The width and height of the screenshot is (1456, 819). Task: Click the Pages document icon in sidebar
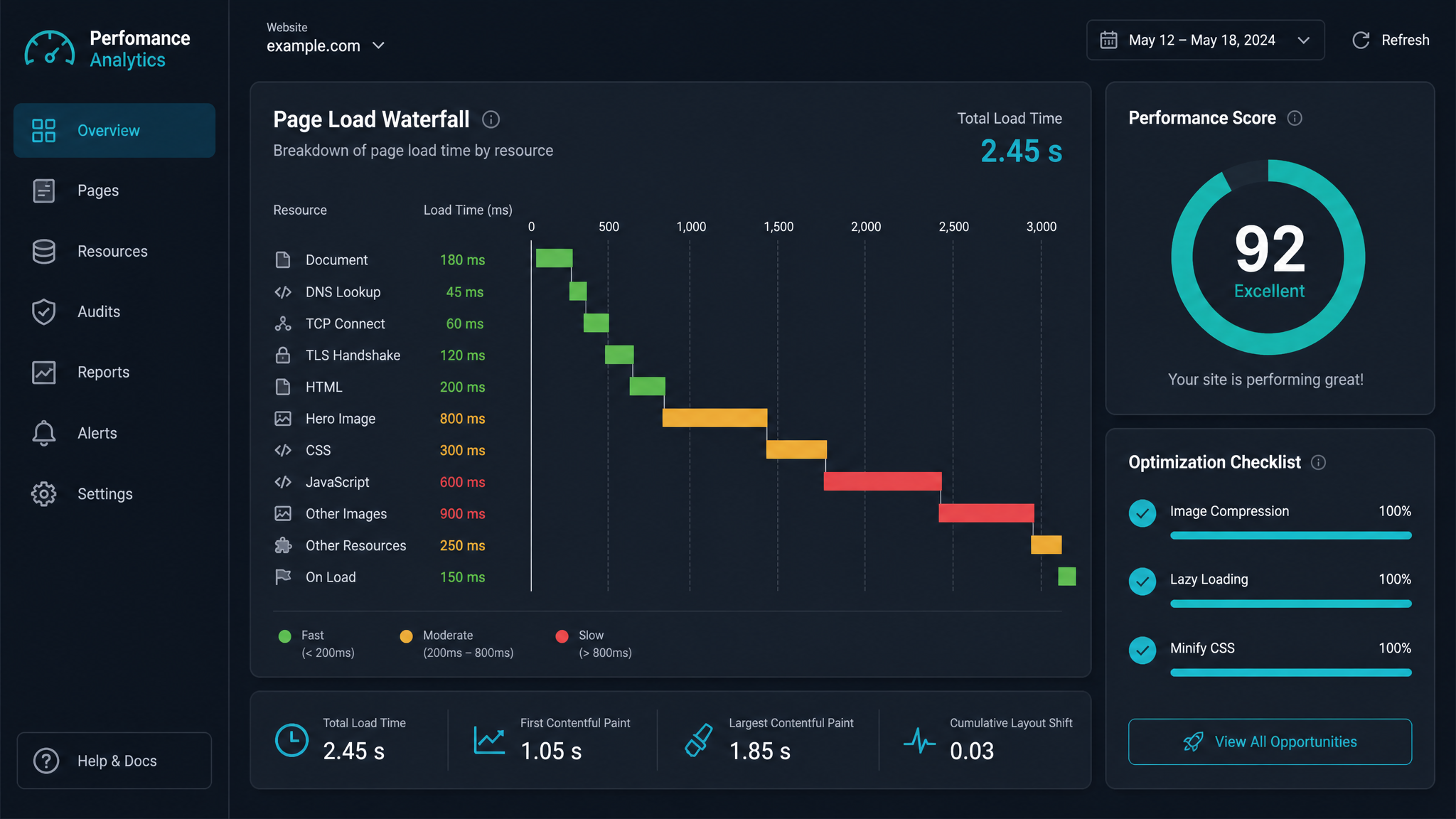coord(43,191)
